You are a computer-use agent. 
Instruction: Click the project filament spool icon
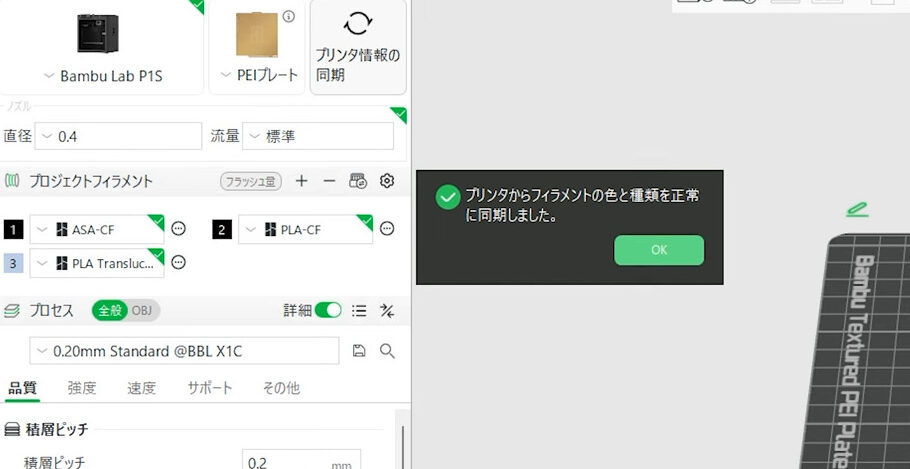click(12, 181)
